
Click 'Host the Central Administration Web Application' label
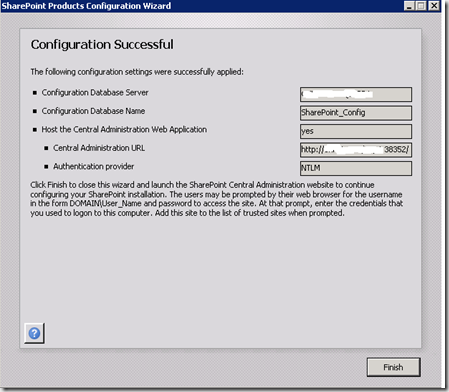[124, 129]
